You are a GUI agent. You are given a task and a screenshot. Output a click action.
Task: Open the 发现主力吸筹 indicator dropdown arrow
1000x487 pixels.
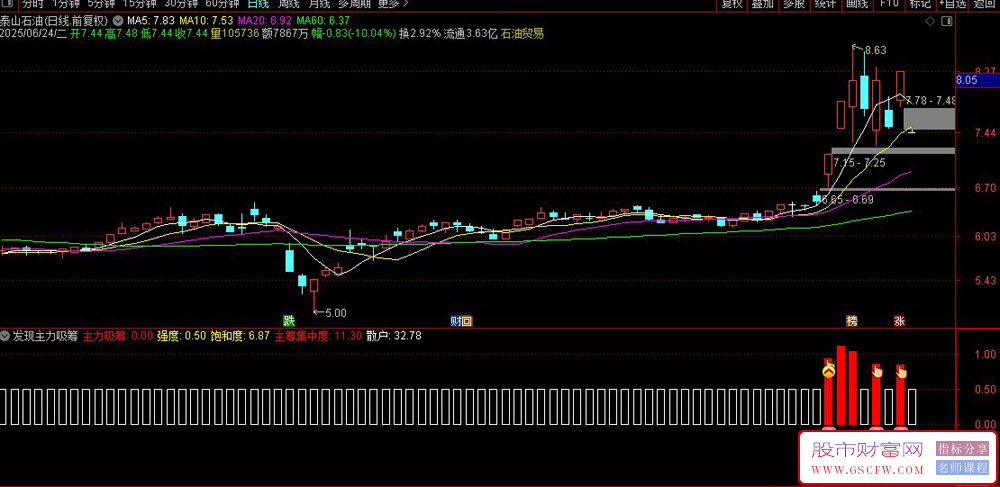(5, 336)
